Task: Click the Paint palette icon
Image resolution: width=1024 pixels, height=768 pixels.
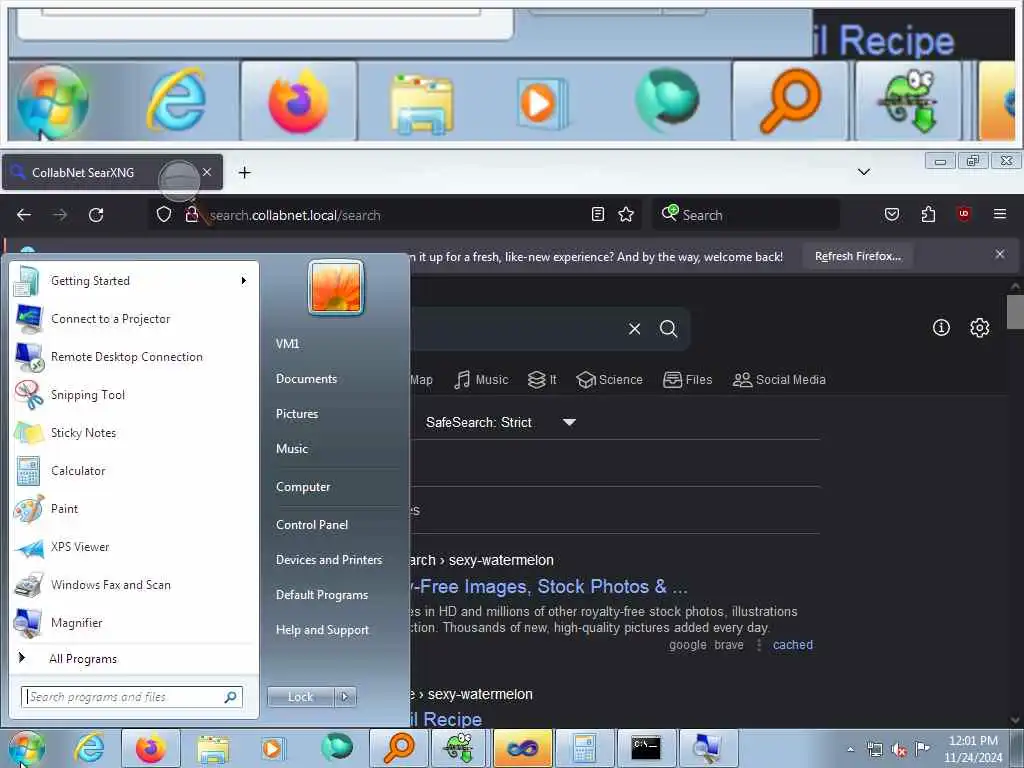Action: click(29, 509)
